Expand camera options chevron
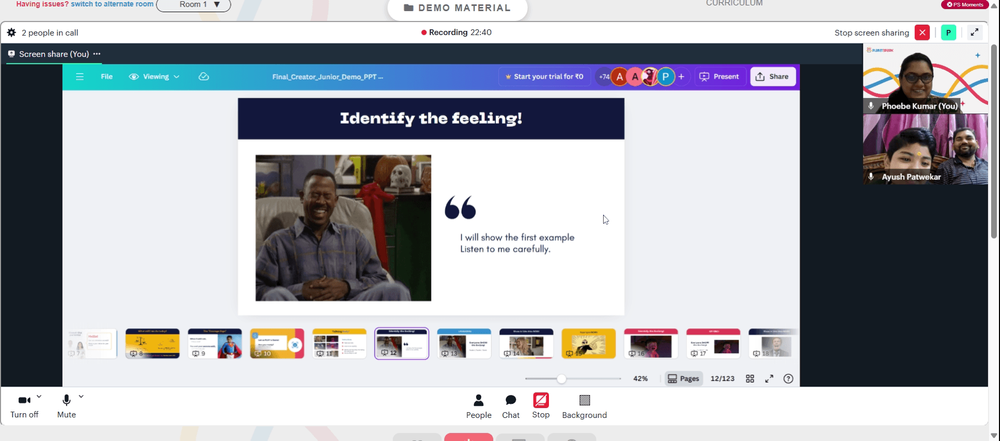Screen dimensions: 1000x441 [39, 396]
